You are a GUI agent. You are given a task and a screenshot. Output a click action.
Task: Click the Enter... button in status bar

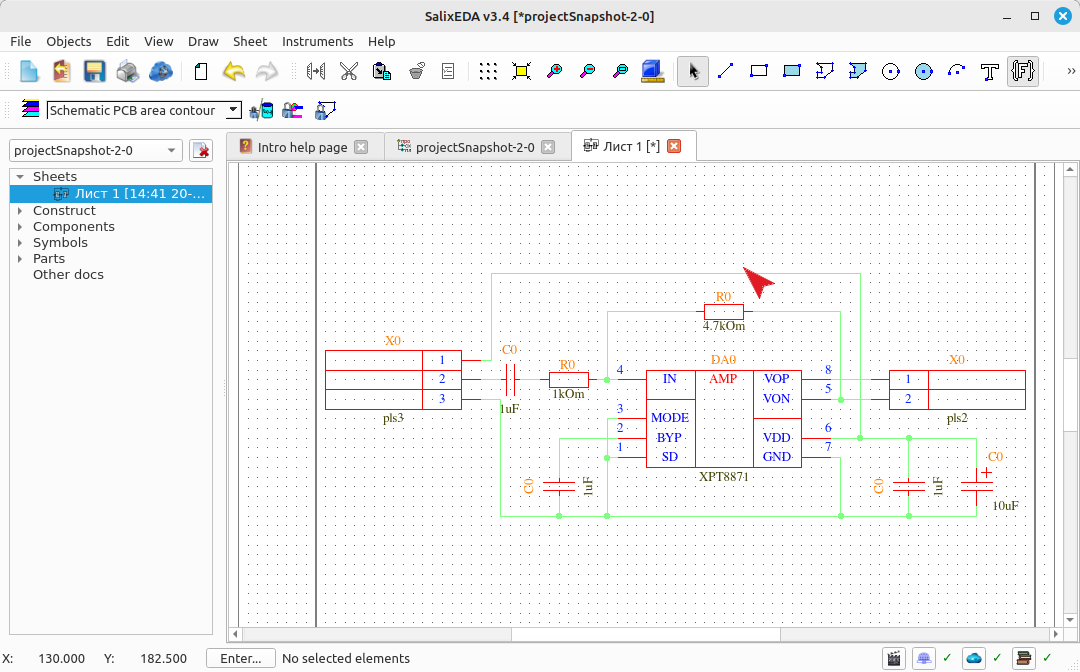pos(240,658)
